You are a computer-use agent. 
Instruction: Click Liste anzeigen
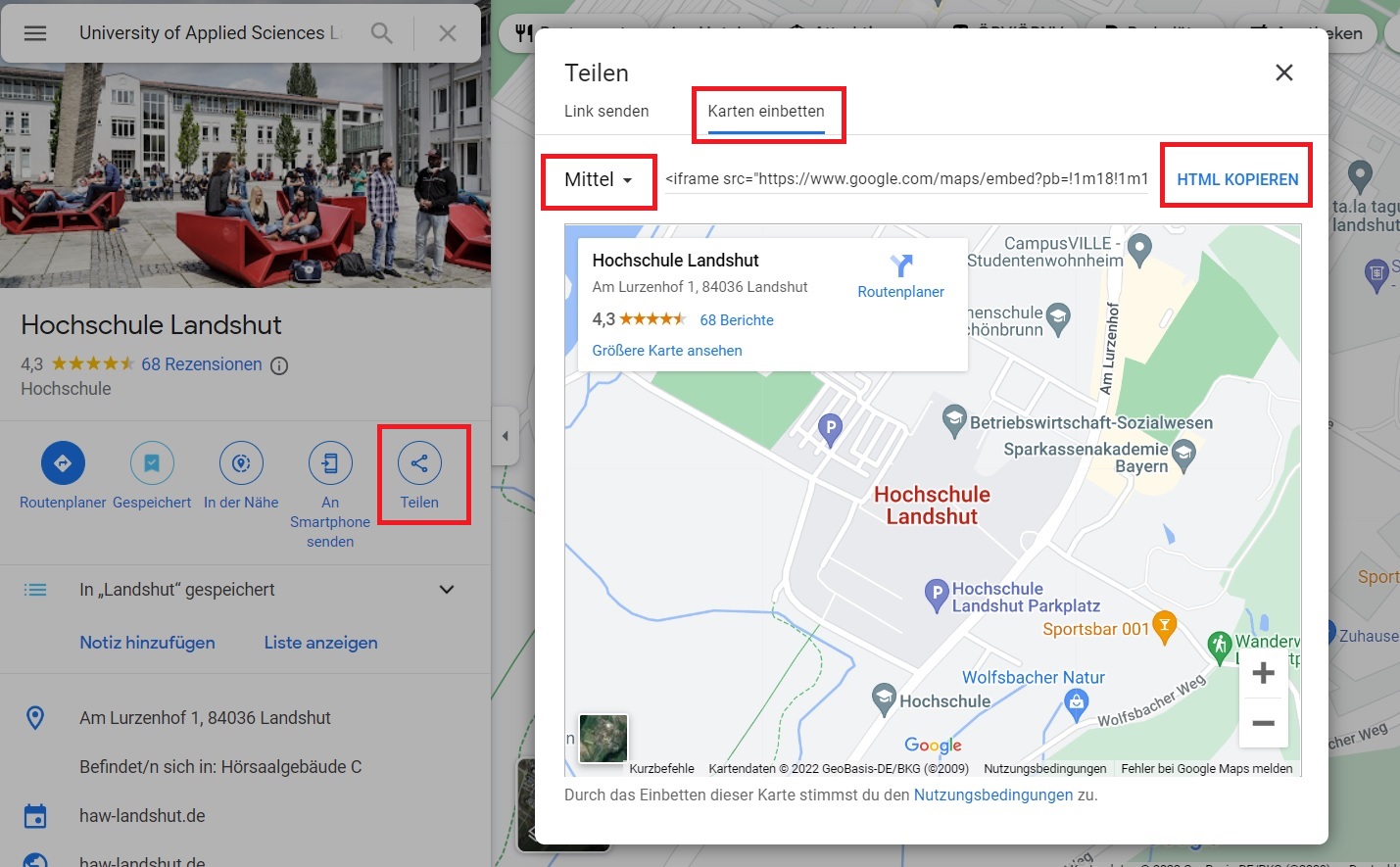320,643
